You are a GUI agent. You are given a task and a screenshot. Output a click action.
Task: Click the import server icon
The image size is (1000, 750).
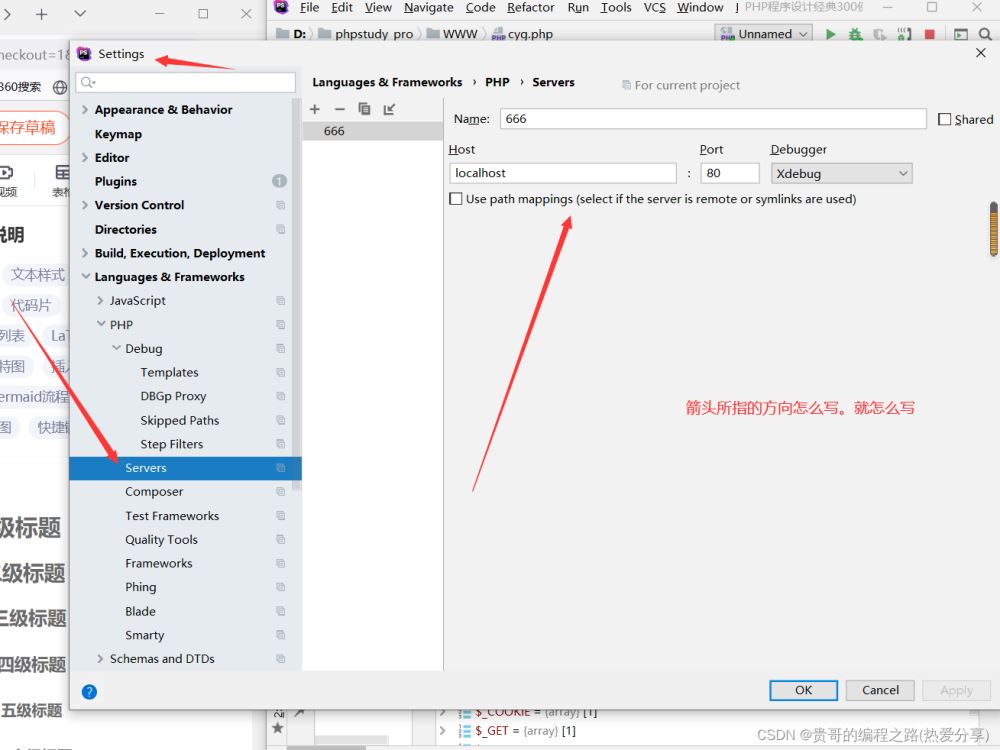click(x=389, y=109)
